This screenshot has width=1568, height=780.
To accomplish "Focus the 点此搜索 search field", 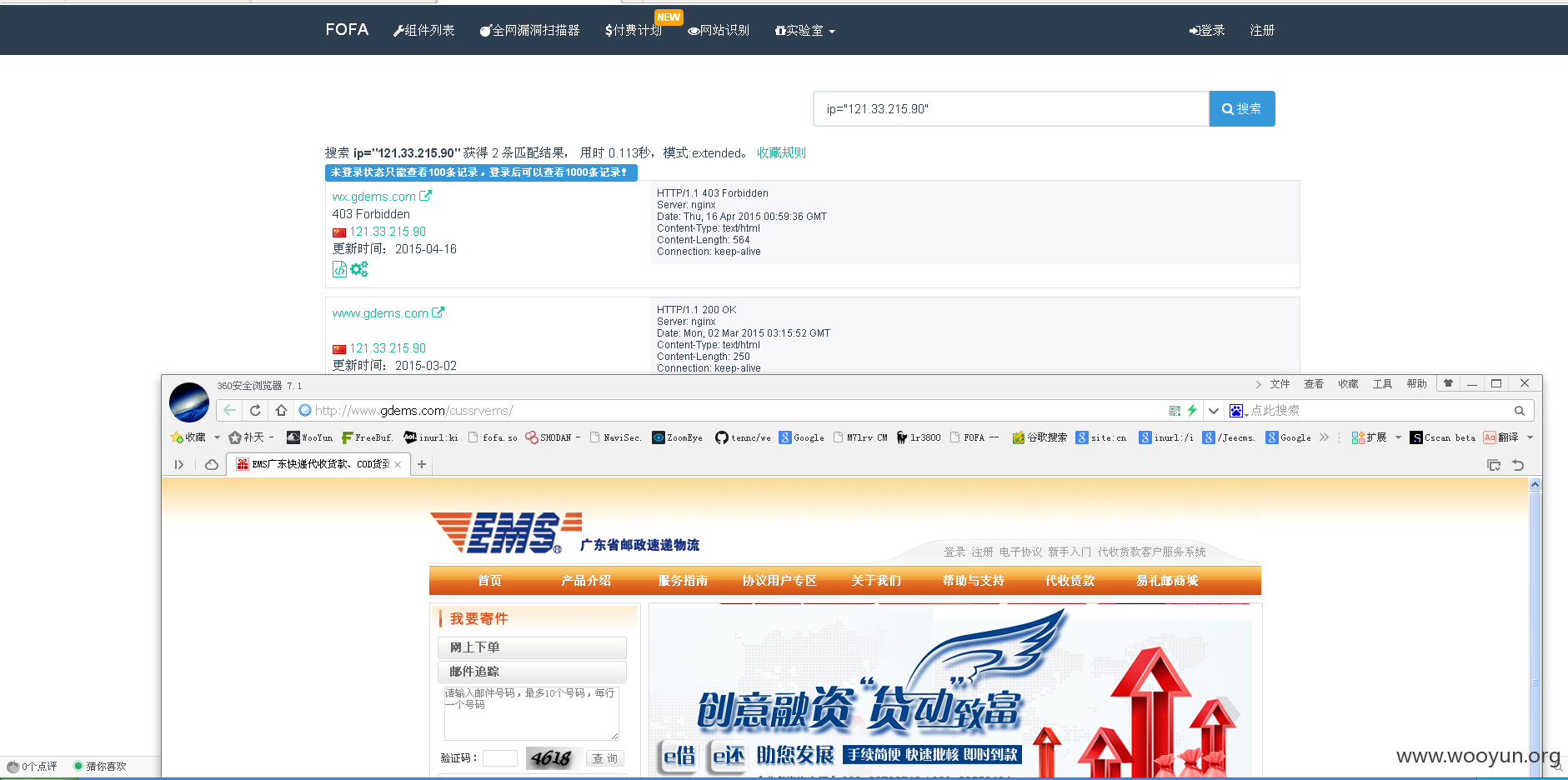I will [x=1380, y=410].
